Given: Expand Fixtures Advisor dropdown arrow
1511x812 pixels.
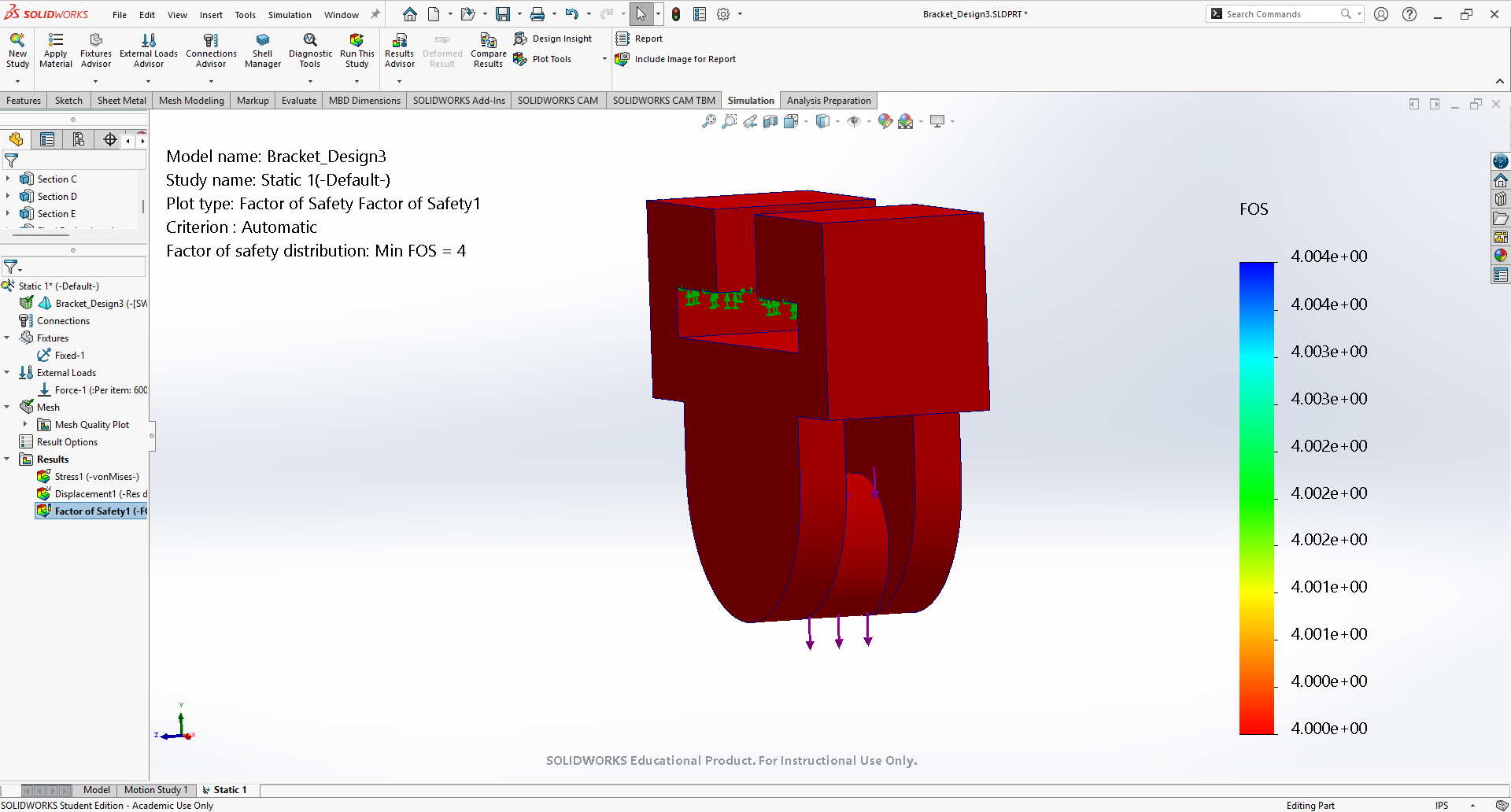Looking at the screenshot, I should [x=96, y=81].
